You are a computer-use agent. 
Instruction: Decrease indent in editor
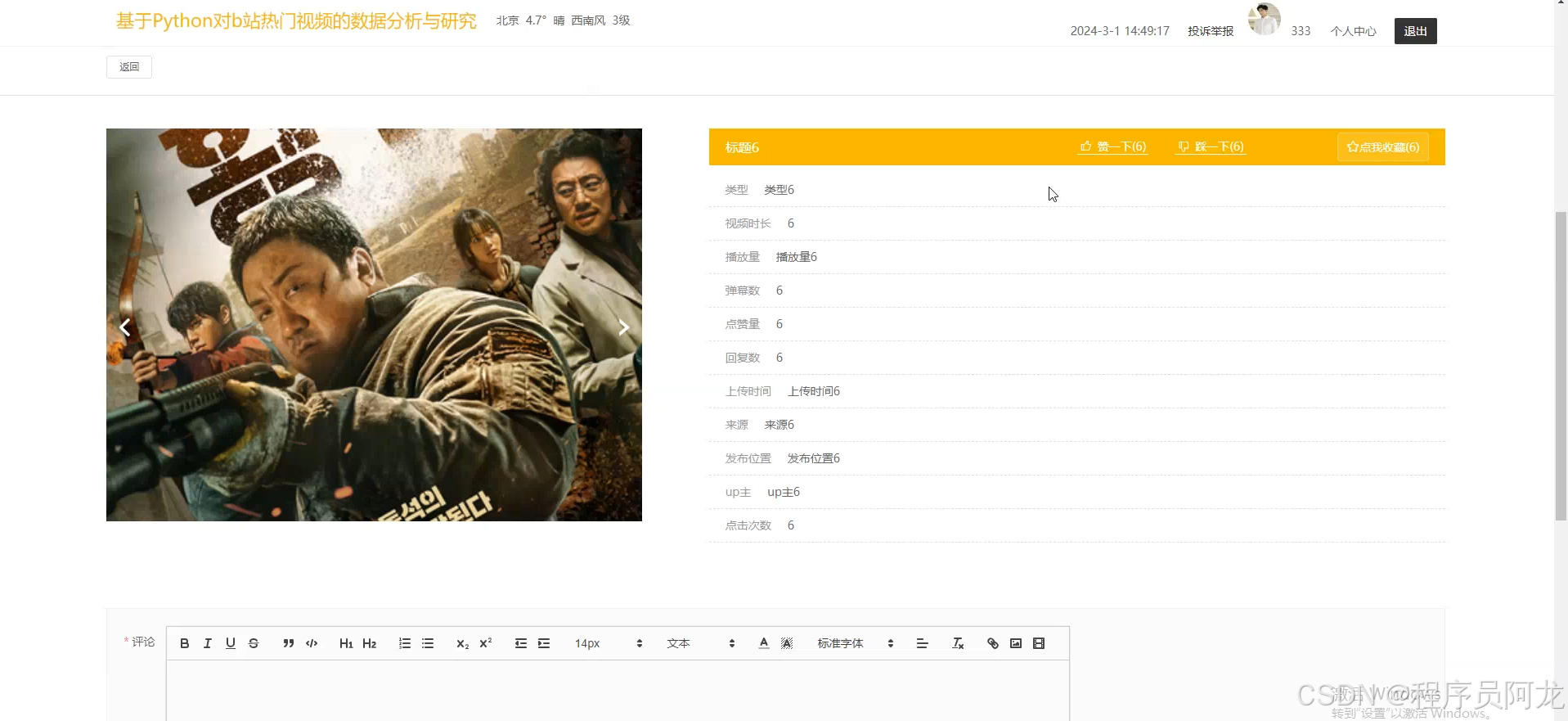coord(521,643)
